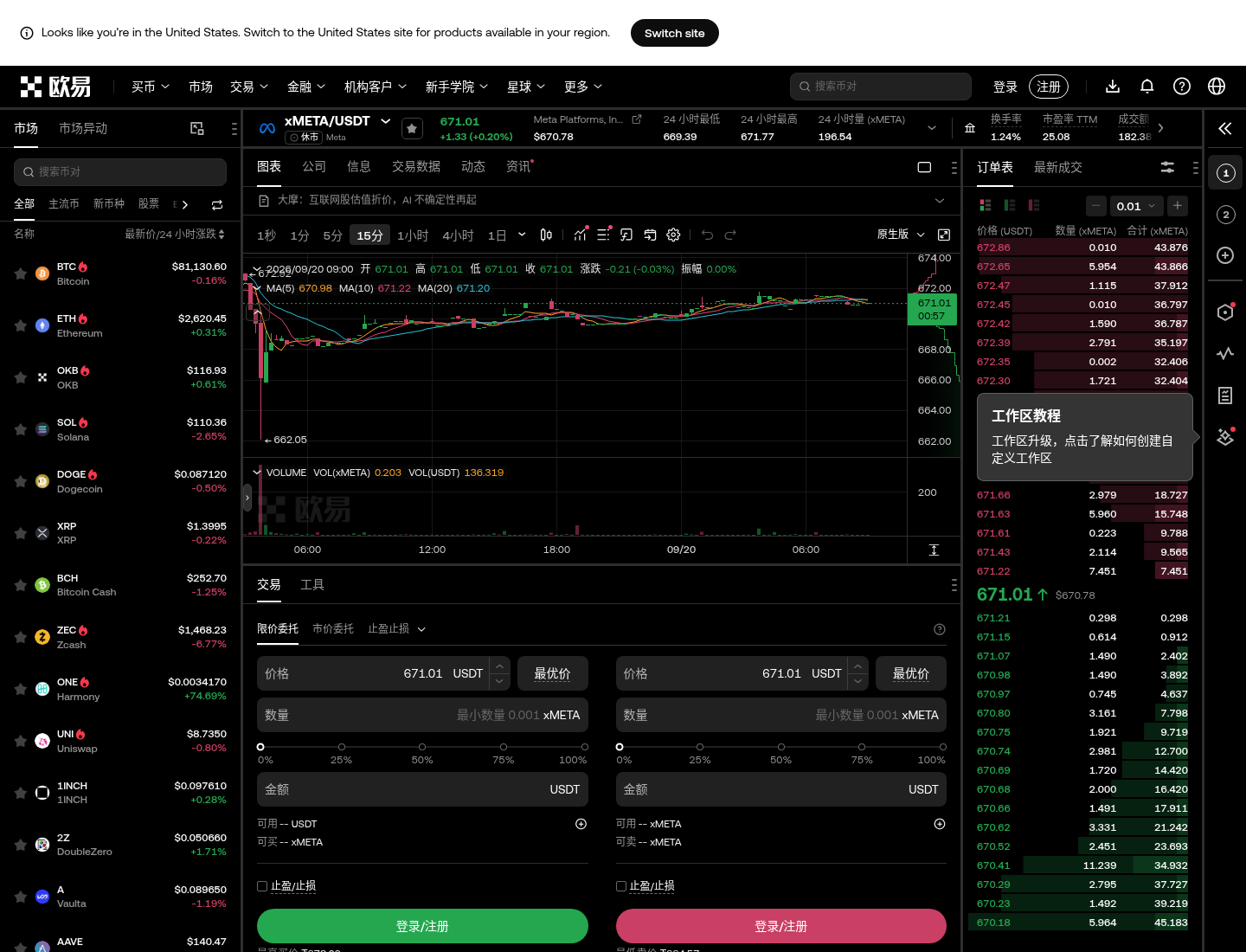Open the 交易 nav dropdown
Viewport: 1246px width, 952px height.
point(249,87)
